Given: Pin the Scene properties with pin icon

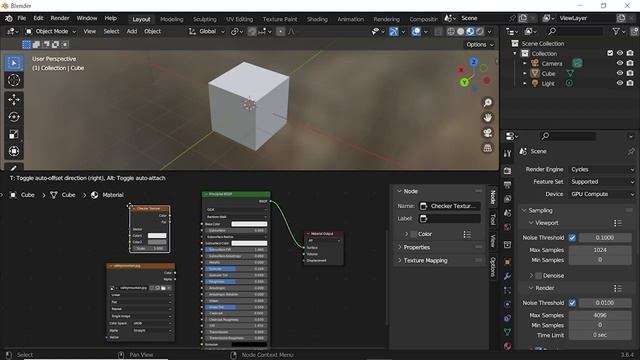Looking at the screenshot, I should [x=631, y=151].
